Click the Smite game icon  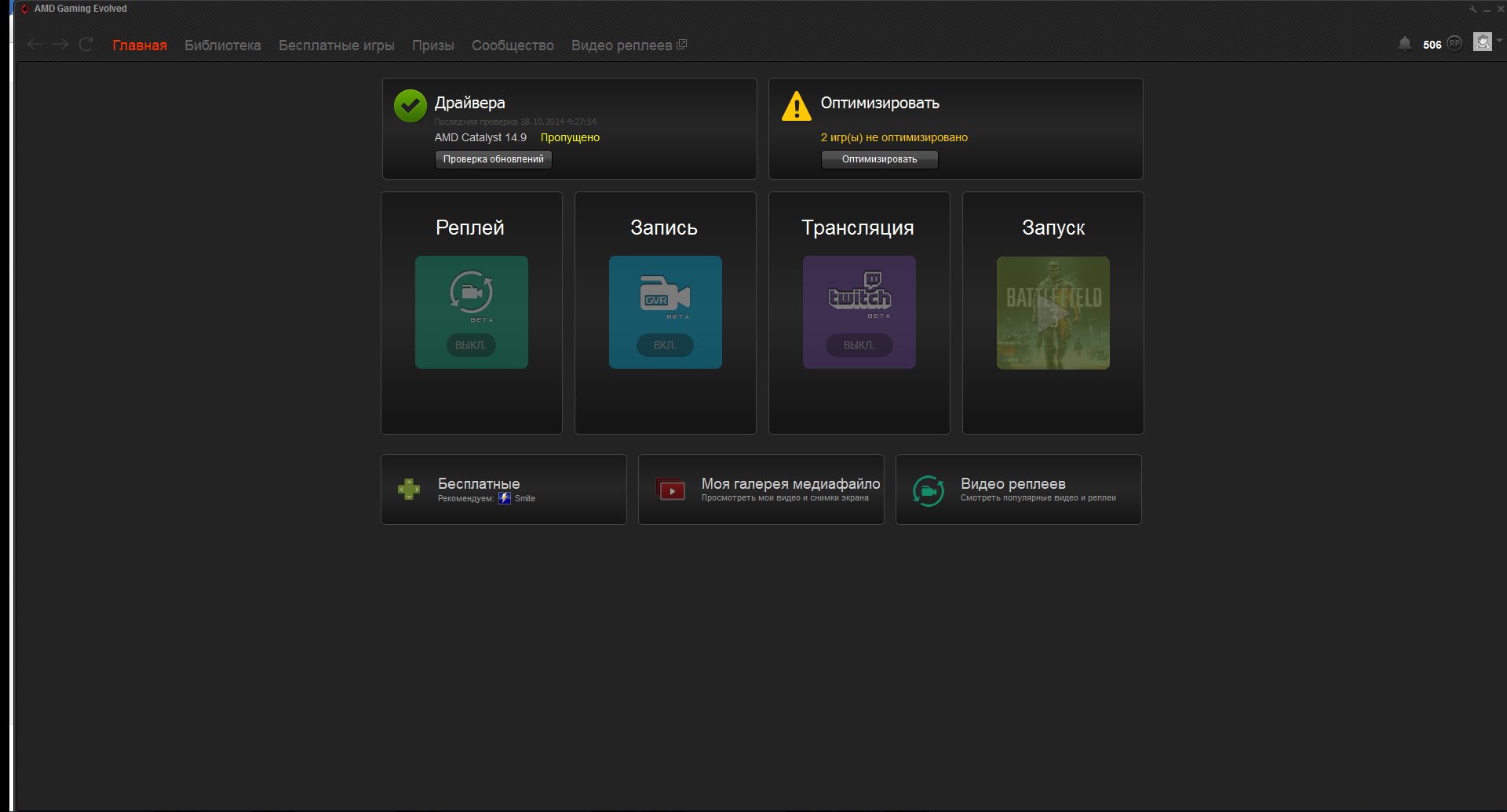coord(505,498)
